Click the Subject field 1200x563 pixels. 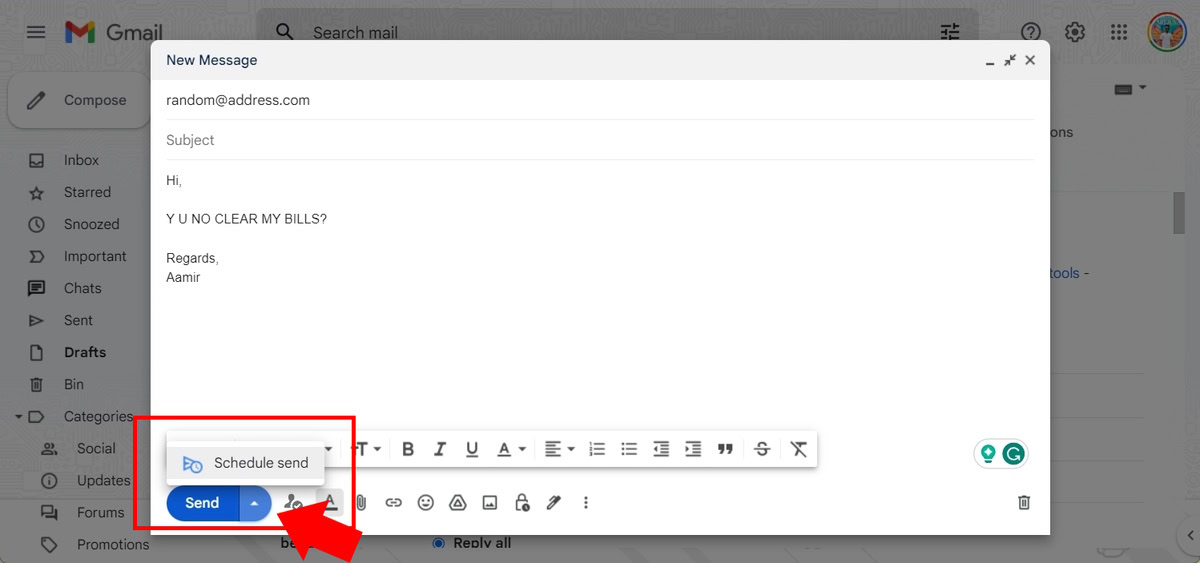pyautogui.click(x=600, y=140)
